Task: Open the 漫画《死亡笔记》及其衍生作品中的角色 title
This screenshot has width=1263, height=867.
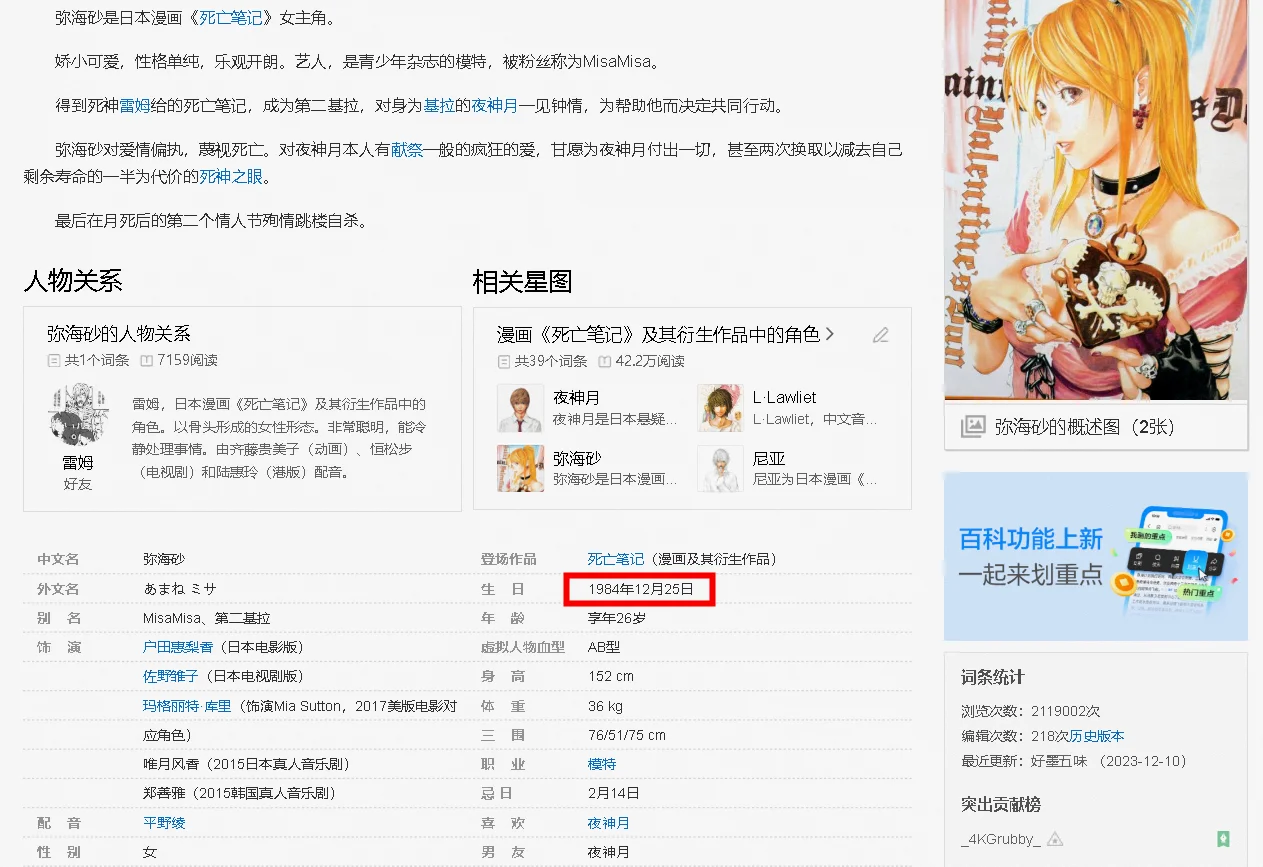Action: pyautogui.click(x=658, y=334)
